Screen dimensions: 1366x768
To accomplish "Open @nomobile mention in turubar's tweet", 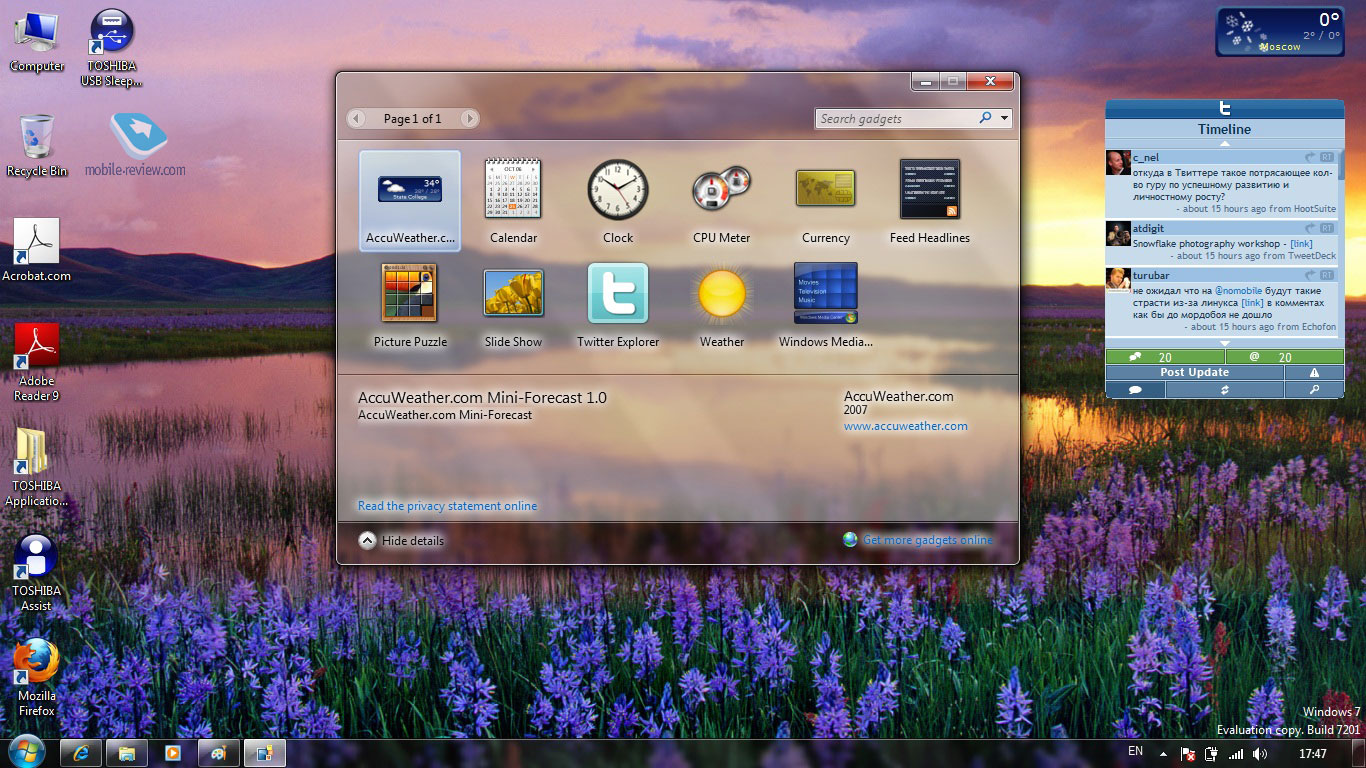I will pos(1238,291).
